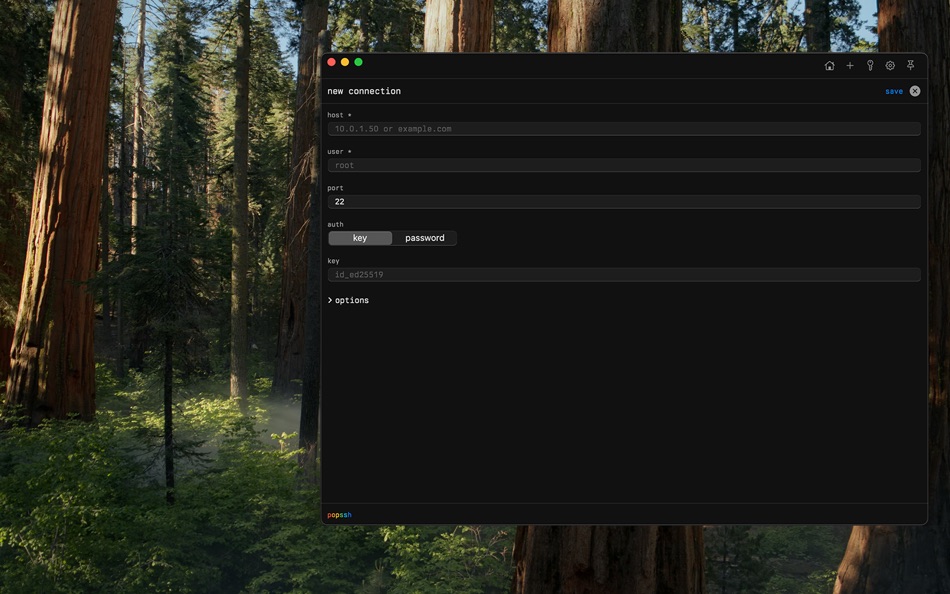This screenshot has height=594, width=950.
Task: Save the new connection
Action: pyautogui.click(x=894, y=91)
